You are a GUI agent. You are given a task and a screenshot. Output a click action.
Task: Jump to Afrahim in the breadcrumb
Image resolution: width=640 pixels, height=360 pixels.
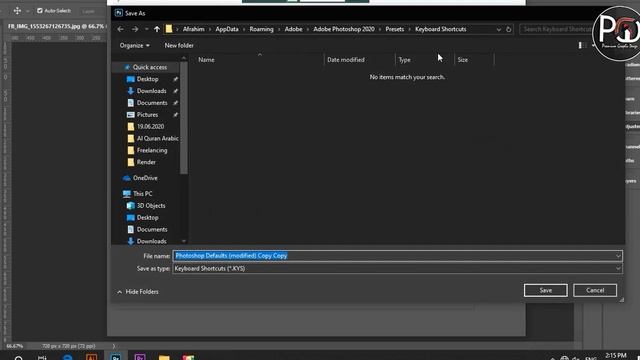pyautogui.click(x=193, y=29)
